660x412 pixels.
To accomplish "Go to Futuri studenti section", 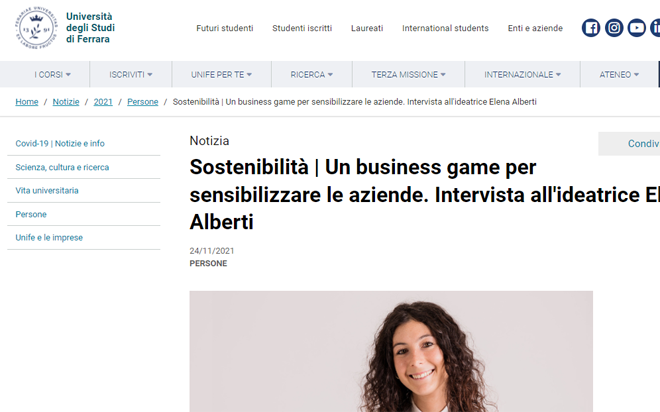I will coord(225,28).
